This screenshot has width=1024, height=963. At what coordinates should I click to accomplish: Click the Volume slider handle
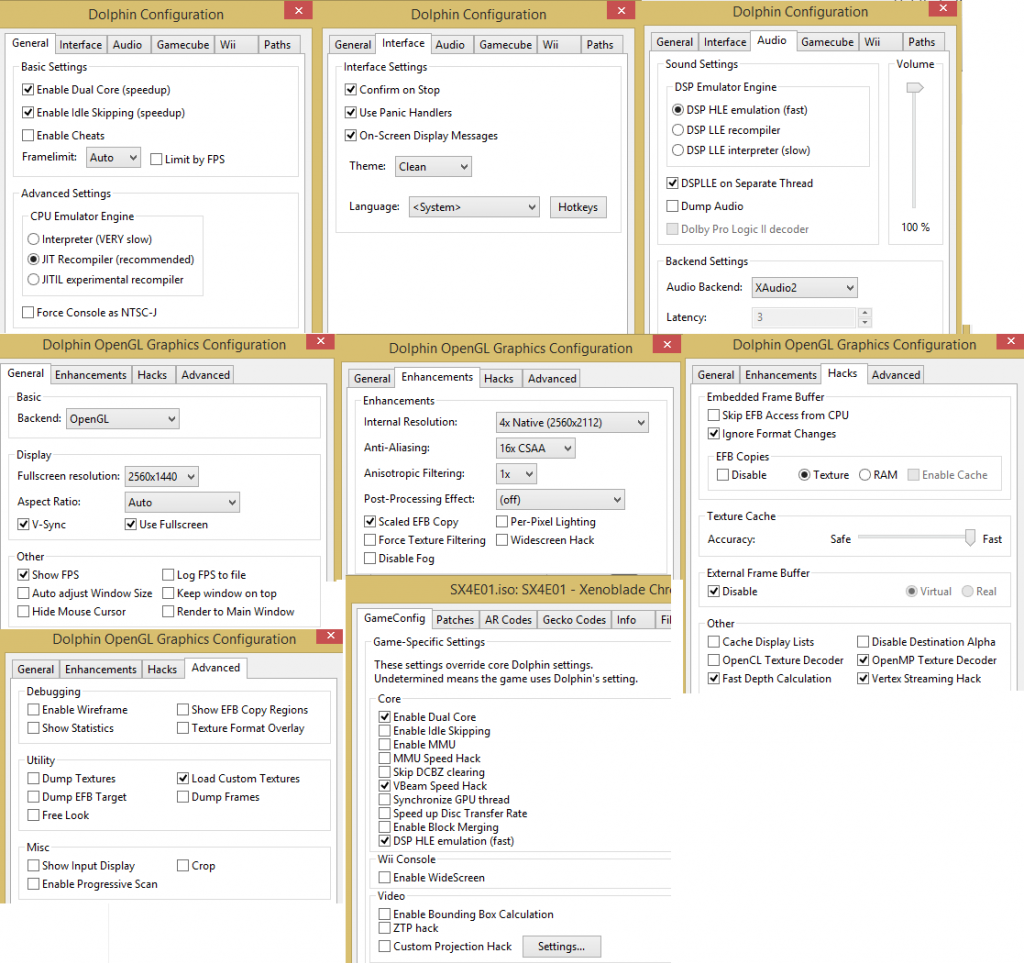(913, 90)
